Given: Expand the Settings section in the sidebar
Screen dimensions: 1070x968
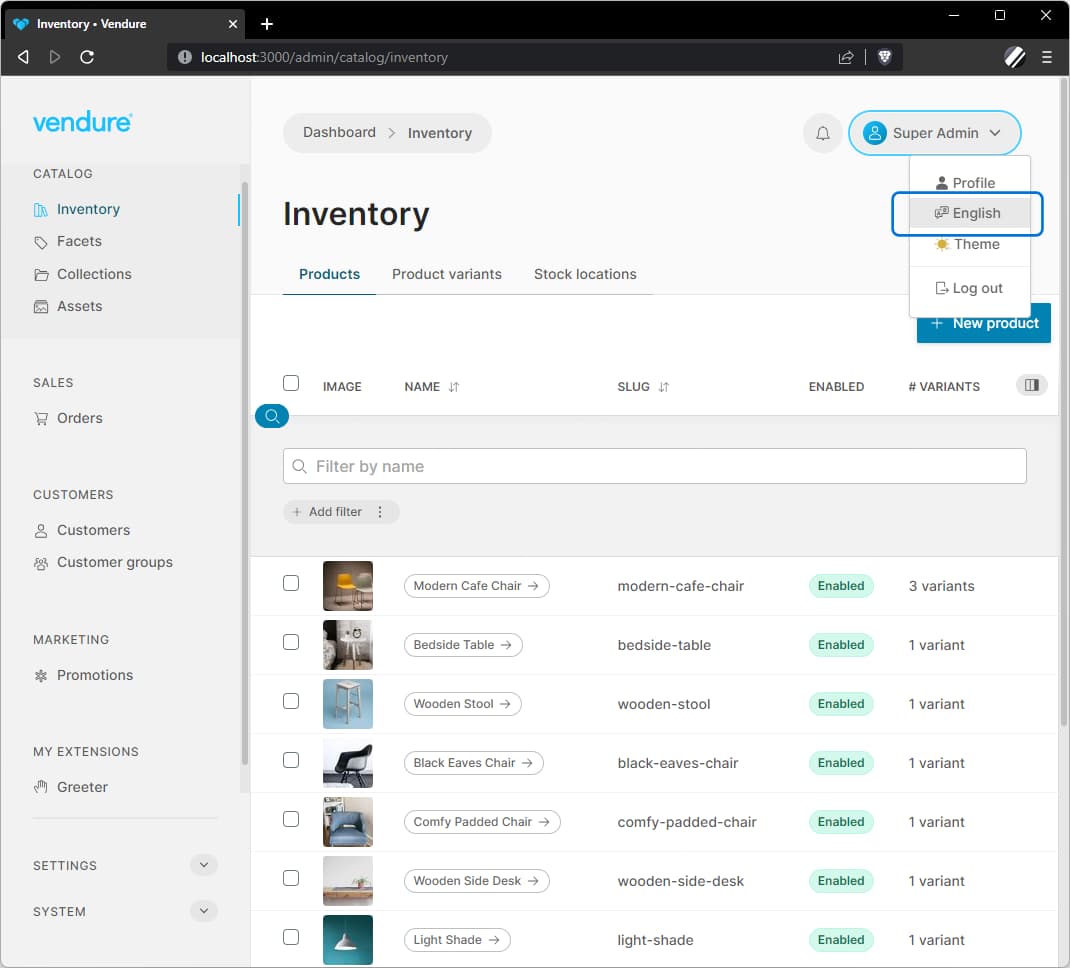Looking at the screenshot, I should coord(204,864).
